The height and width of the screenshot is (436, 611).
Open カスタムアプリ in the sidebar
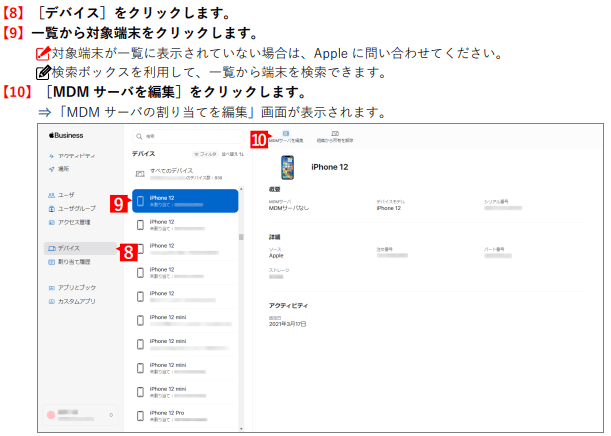click(72, 301)
